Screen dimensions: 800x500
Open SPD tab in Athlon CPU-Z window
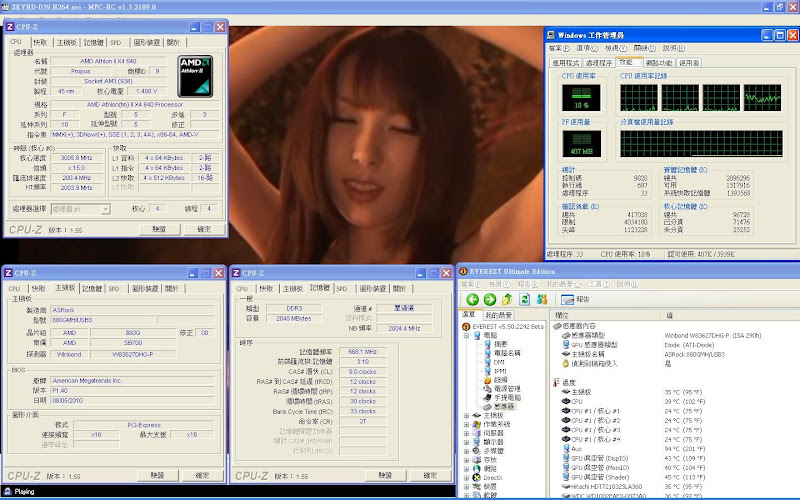(x=116, y=43)
